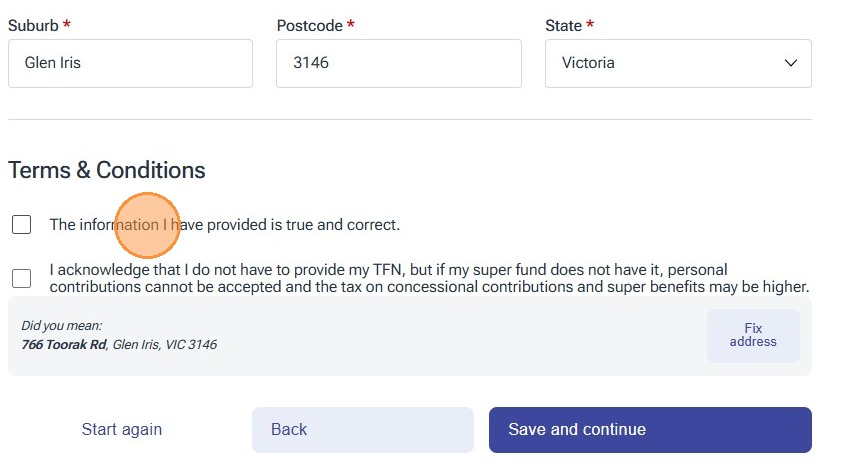This screenshot has width=852, height=476.
Task: Click the red asterisk beside Postcode
Action: (x=351, y=23)
